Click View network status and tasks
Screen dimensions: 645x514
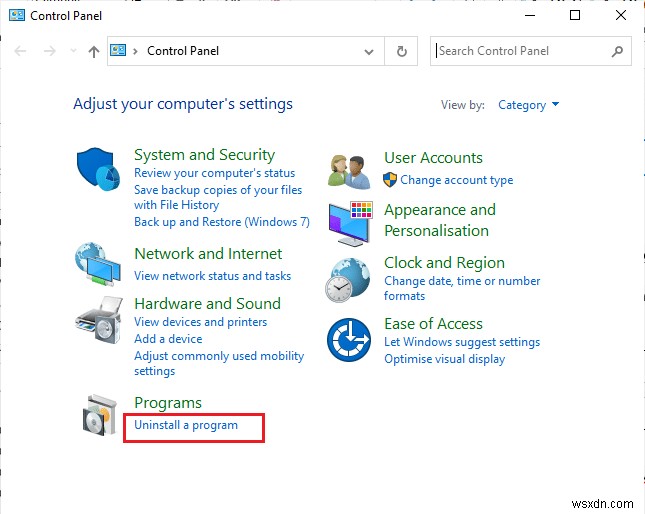212,276
